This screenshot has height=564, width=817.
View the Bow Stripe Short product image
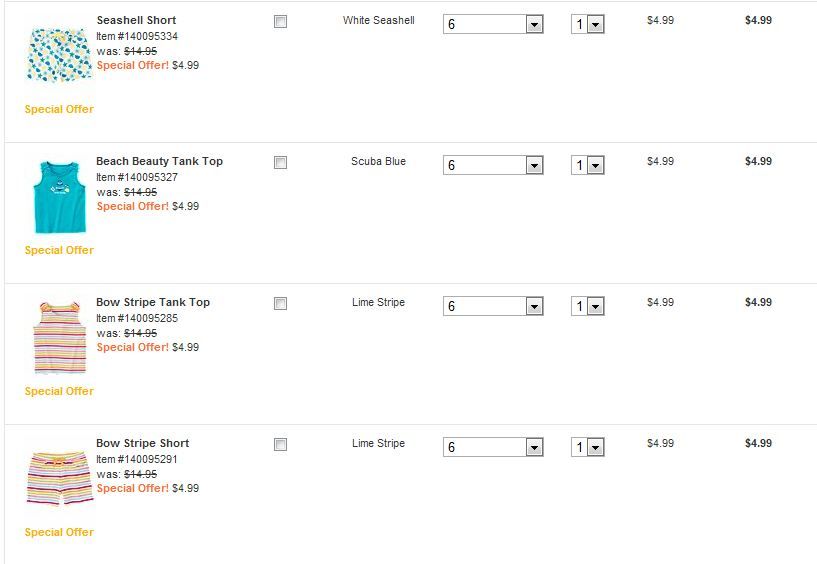click(x=59, y=477)
